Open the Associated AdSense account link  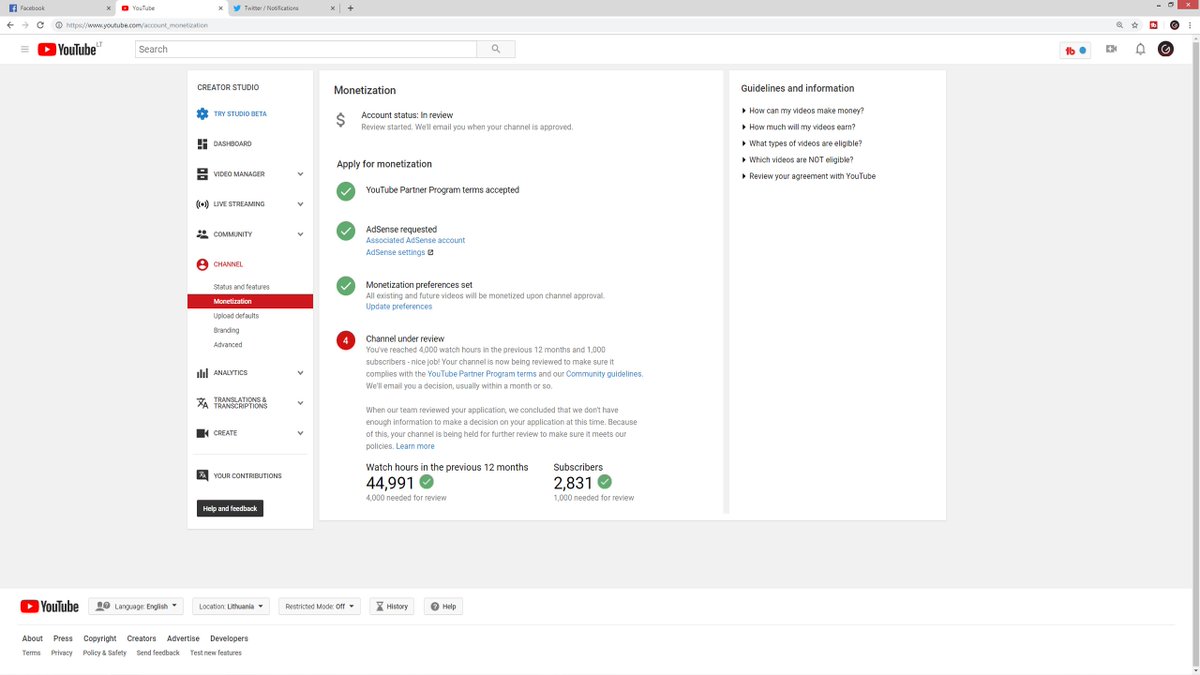(415, 240)
